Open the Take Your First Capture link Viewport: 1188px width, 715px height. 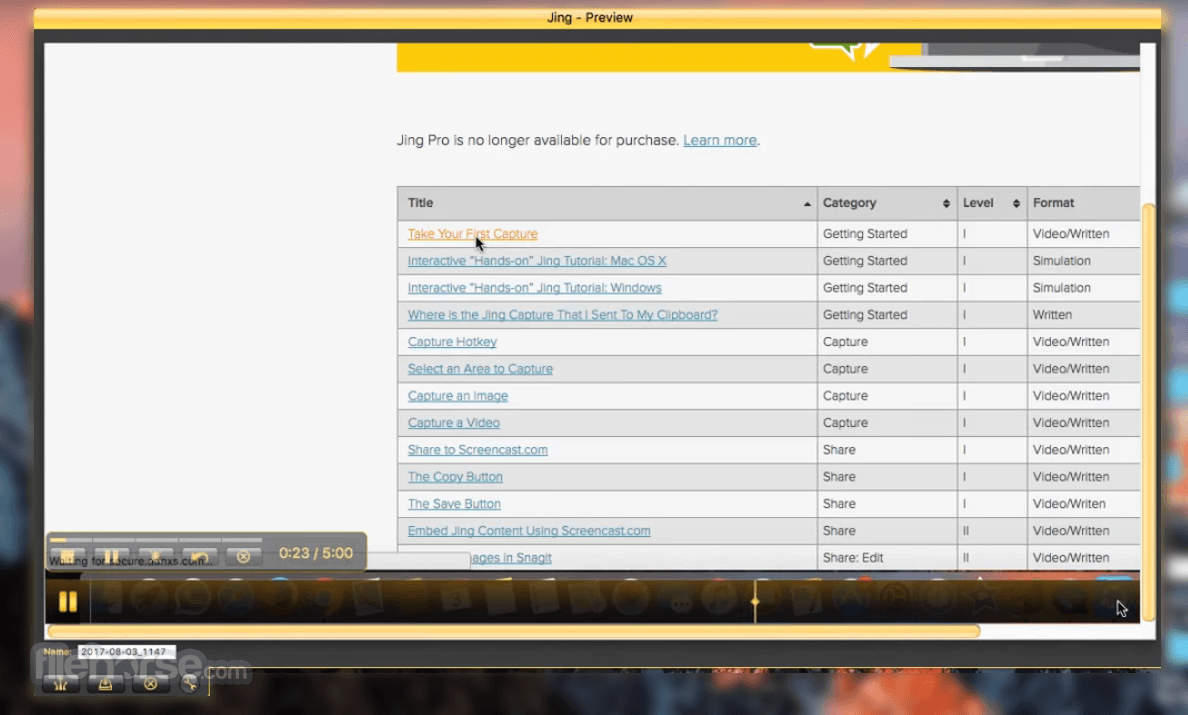click(473, 234)
